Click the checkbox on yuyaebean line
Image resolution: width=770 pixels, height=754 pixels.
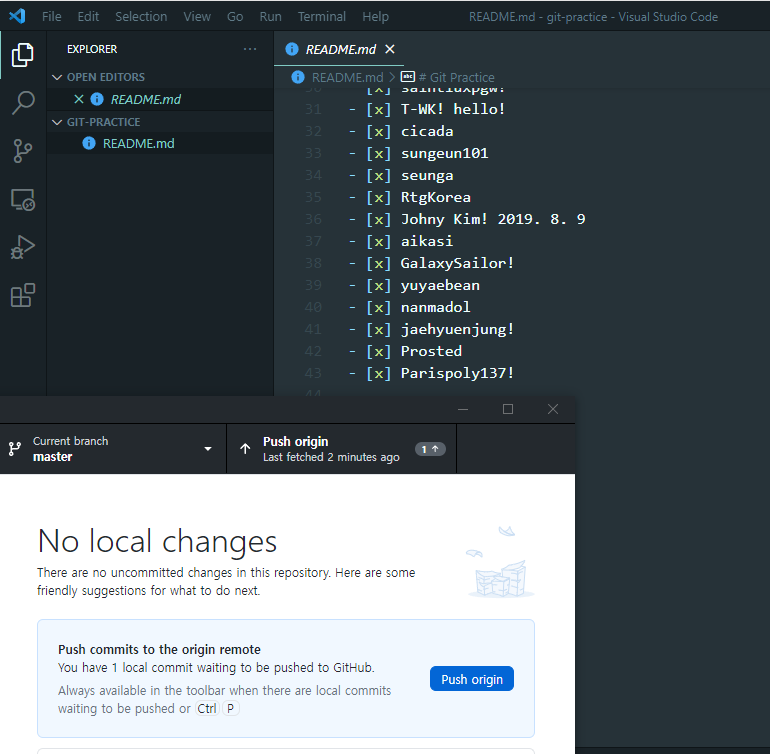click(379, 285)
